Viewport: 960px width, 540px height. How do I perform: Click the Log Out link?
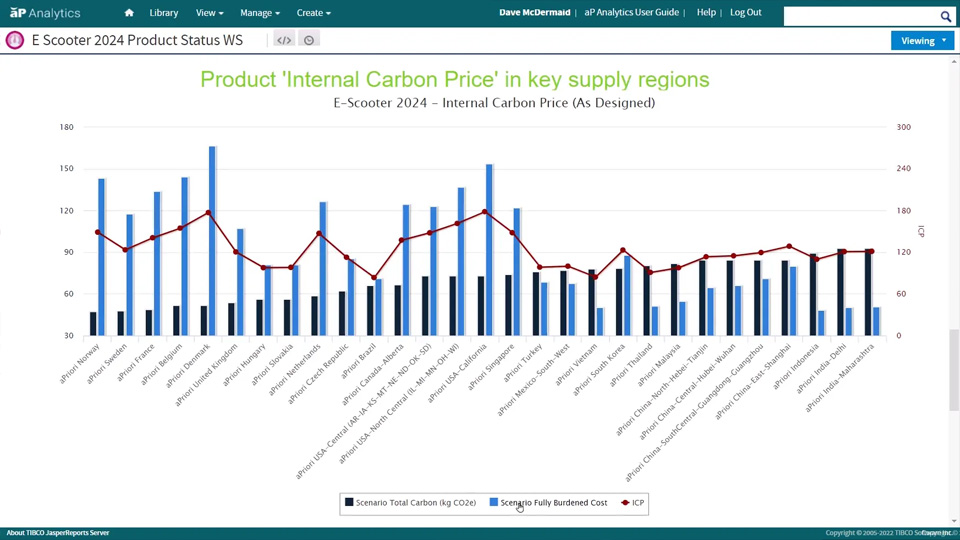(745, 12)
